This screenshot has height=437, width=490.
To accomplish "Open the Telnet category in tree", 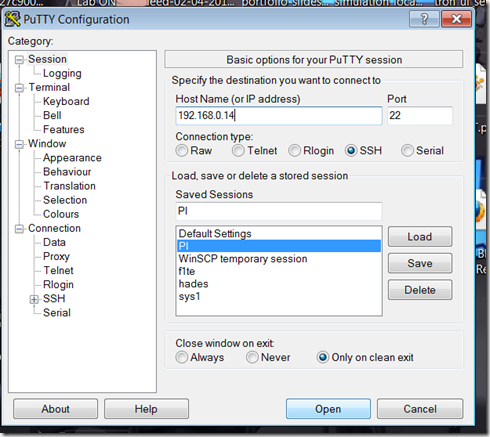I will 58,270.
